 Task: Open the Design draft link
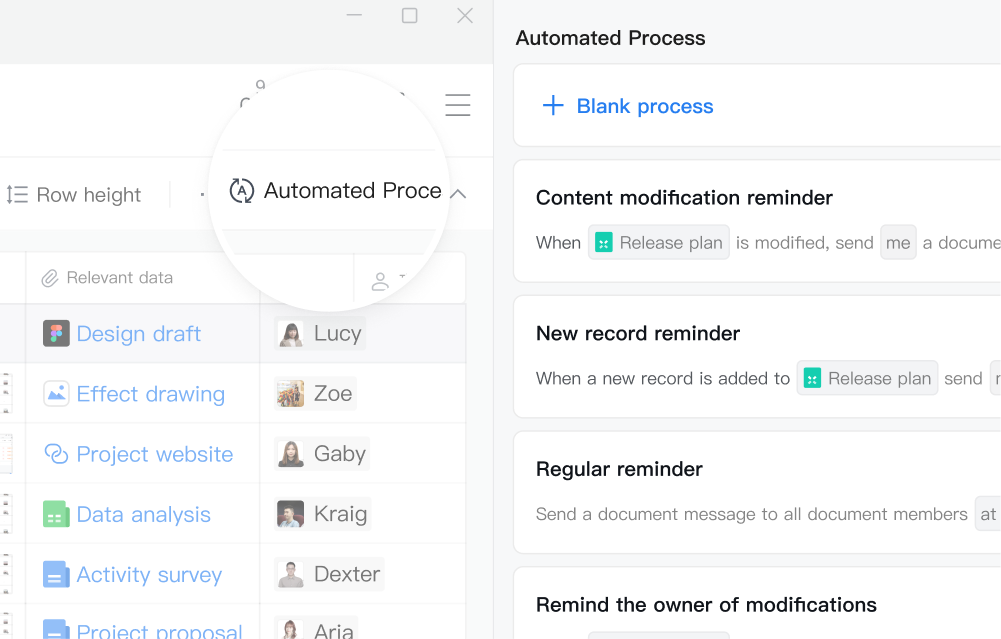click(139, 334)
